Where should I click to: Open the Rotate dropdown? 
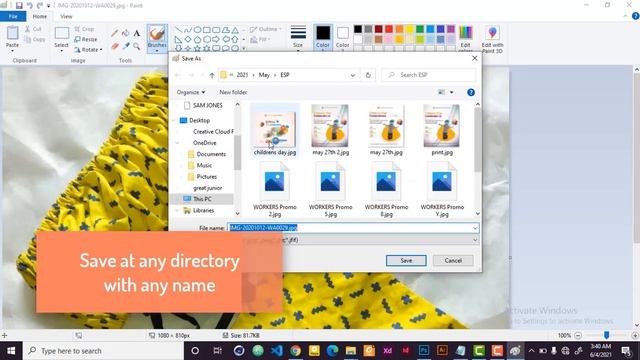(88, 49)
